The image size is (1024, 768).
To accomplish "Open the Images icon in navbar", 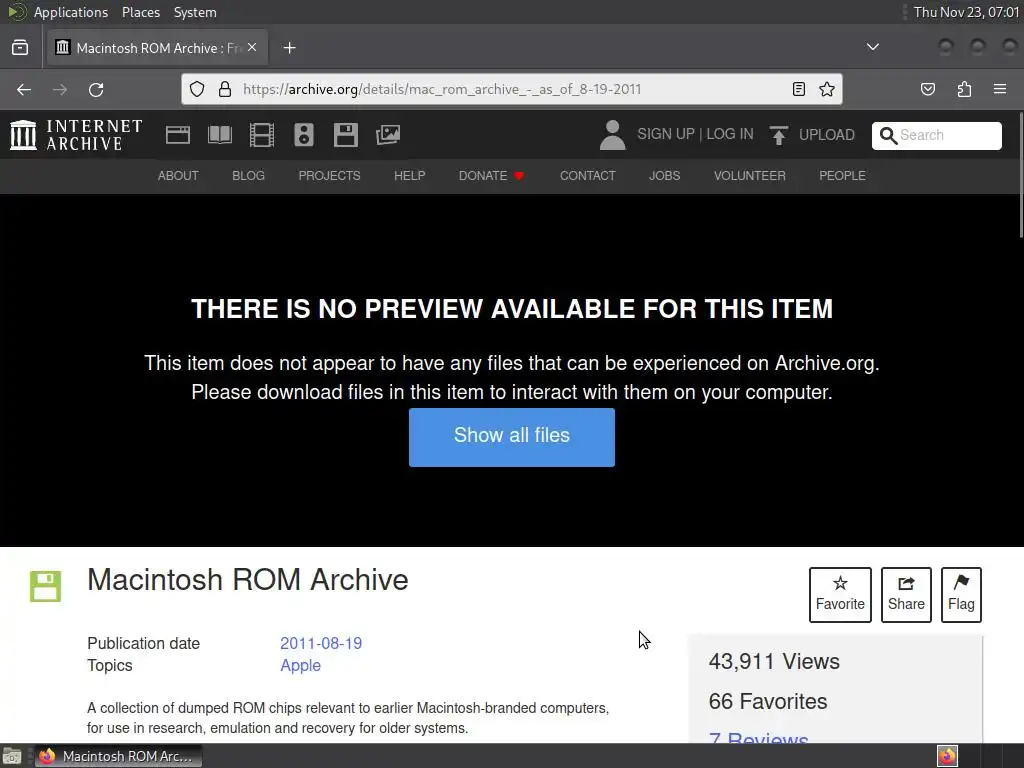I will [x=388, y=135].
